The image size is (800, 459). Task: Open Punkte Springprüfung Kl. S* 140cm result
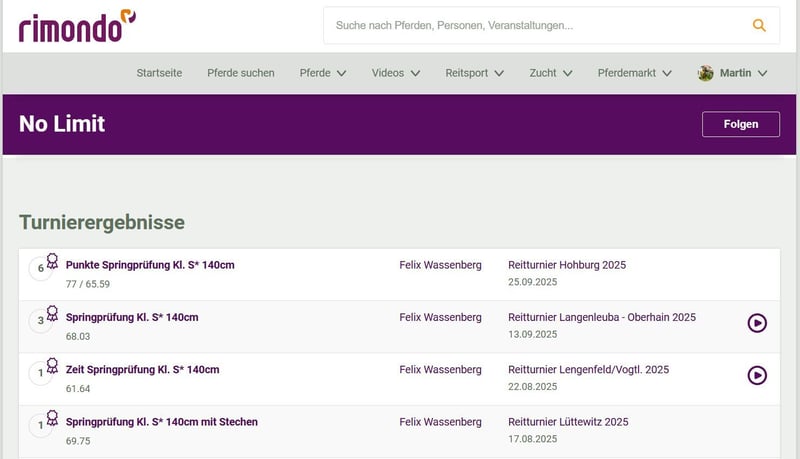pyautogui.click(x=150, y=265)
